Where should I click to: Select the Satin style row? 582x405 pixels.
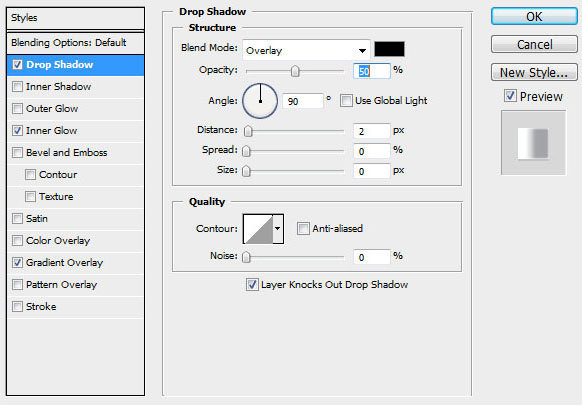pos(75,219)
